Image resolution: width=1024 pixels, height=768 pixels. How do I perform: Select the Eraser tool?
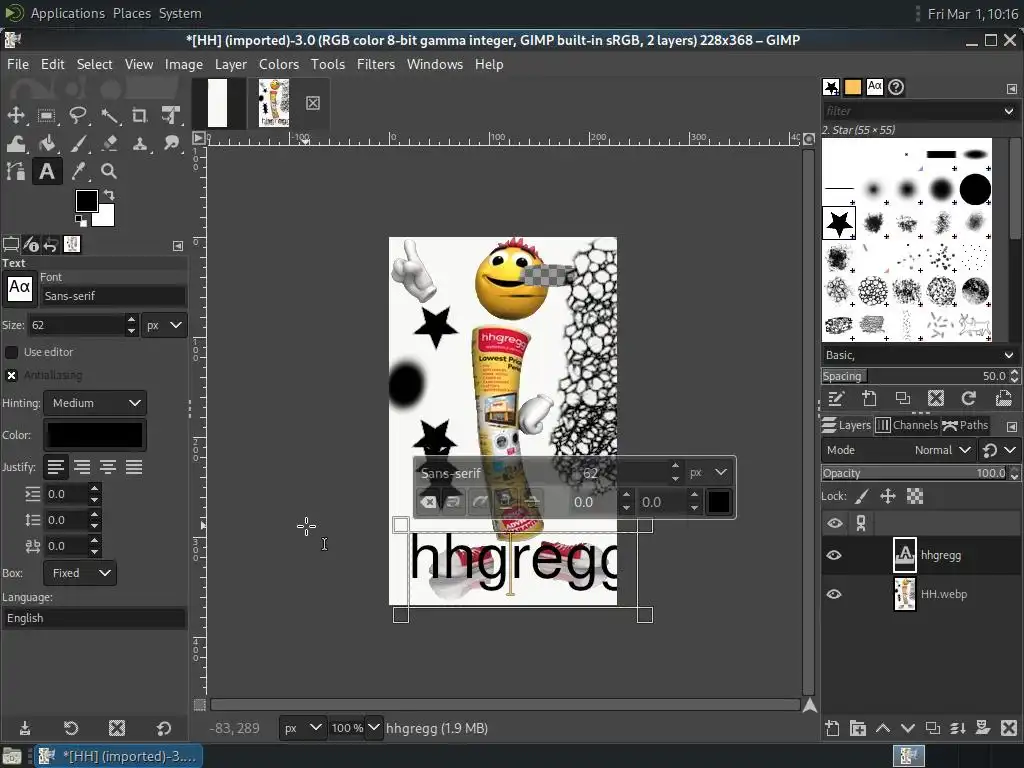pos(109,144)
